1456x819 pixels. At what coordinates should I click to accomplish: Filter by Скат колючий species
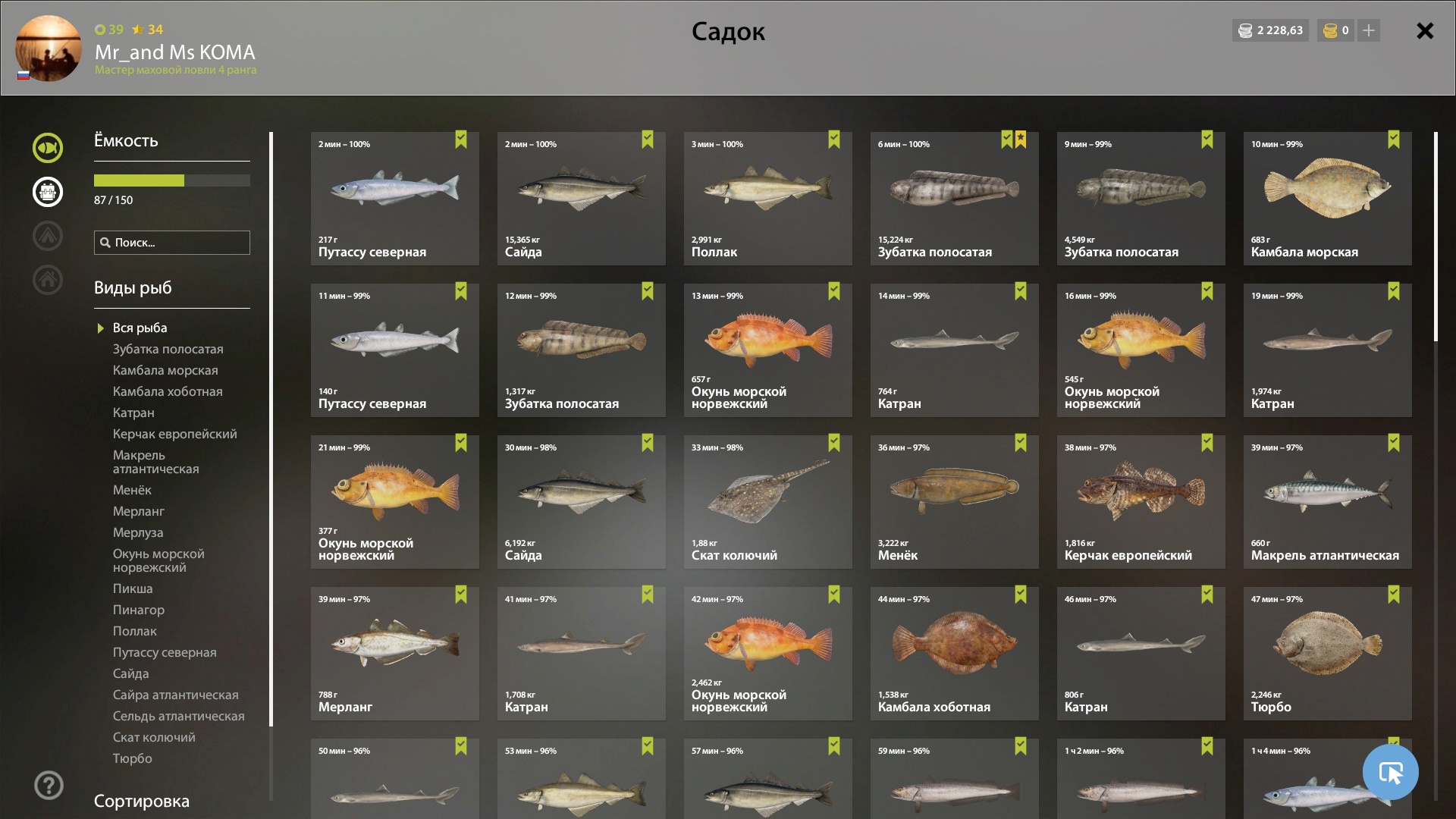(x=154, y=737)
